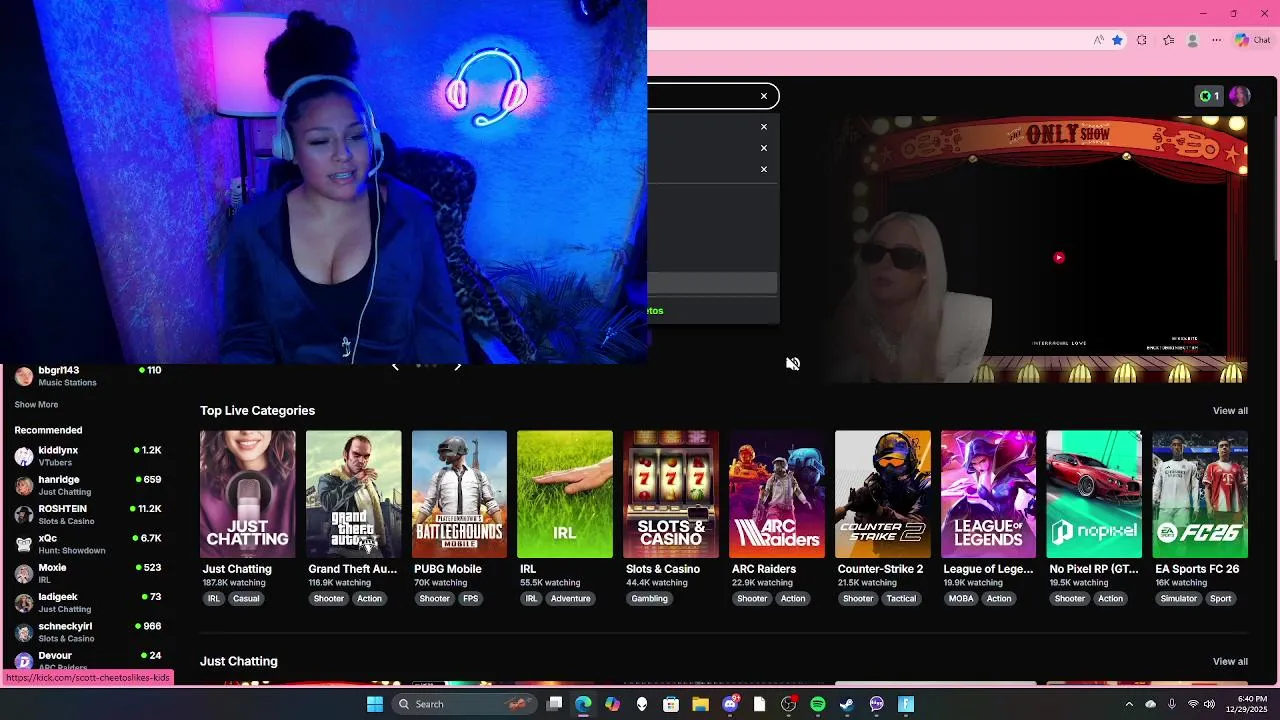Open Alienware app from taskbar
This screenshot has height=720, width=1280.
tap(642, 704)
